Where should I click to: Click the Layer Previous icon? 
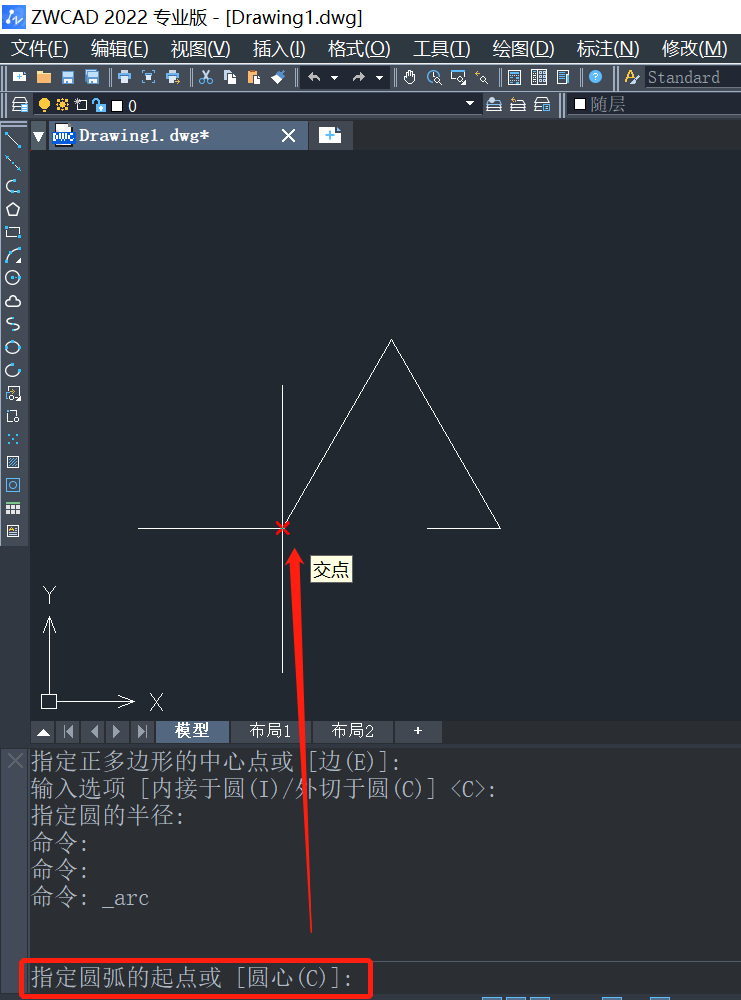[518, 105]
